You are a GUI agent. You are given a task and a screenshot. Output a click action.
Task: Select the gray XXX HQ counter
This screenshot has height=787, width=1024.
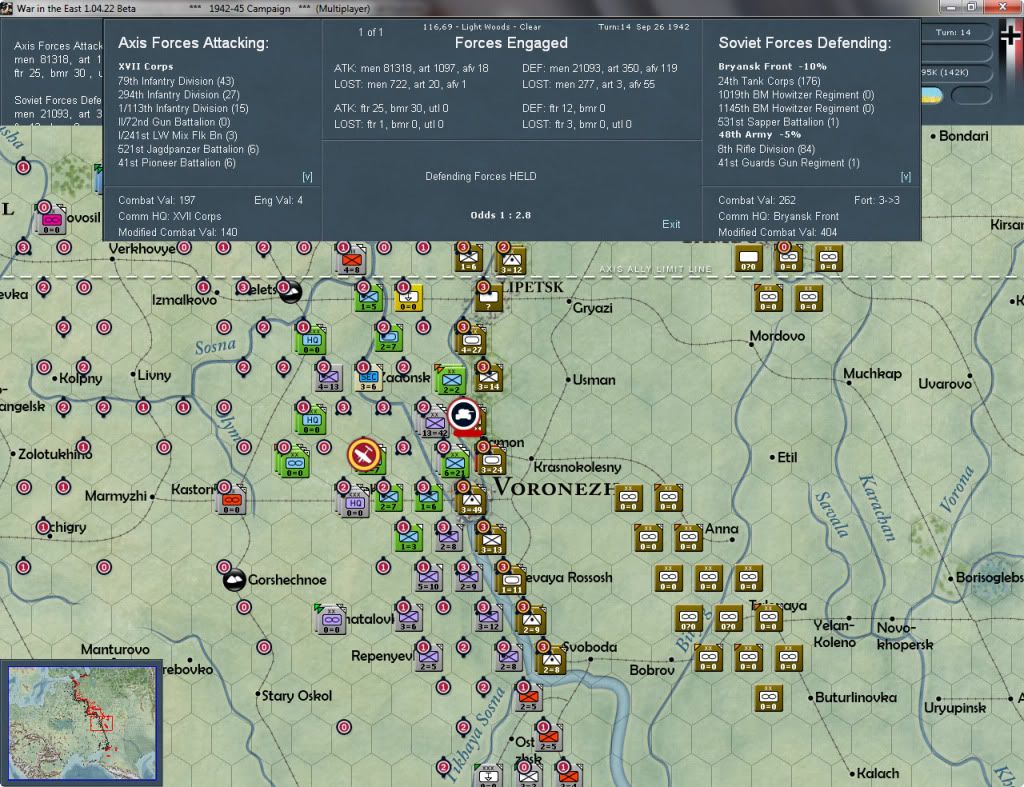point(355,503)
